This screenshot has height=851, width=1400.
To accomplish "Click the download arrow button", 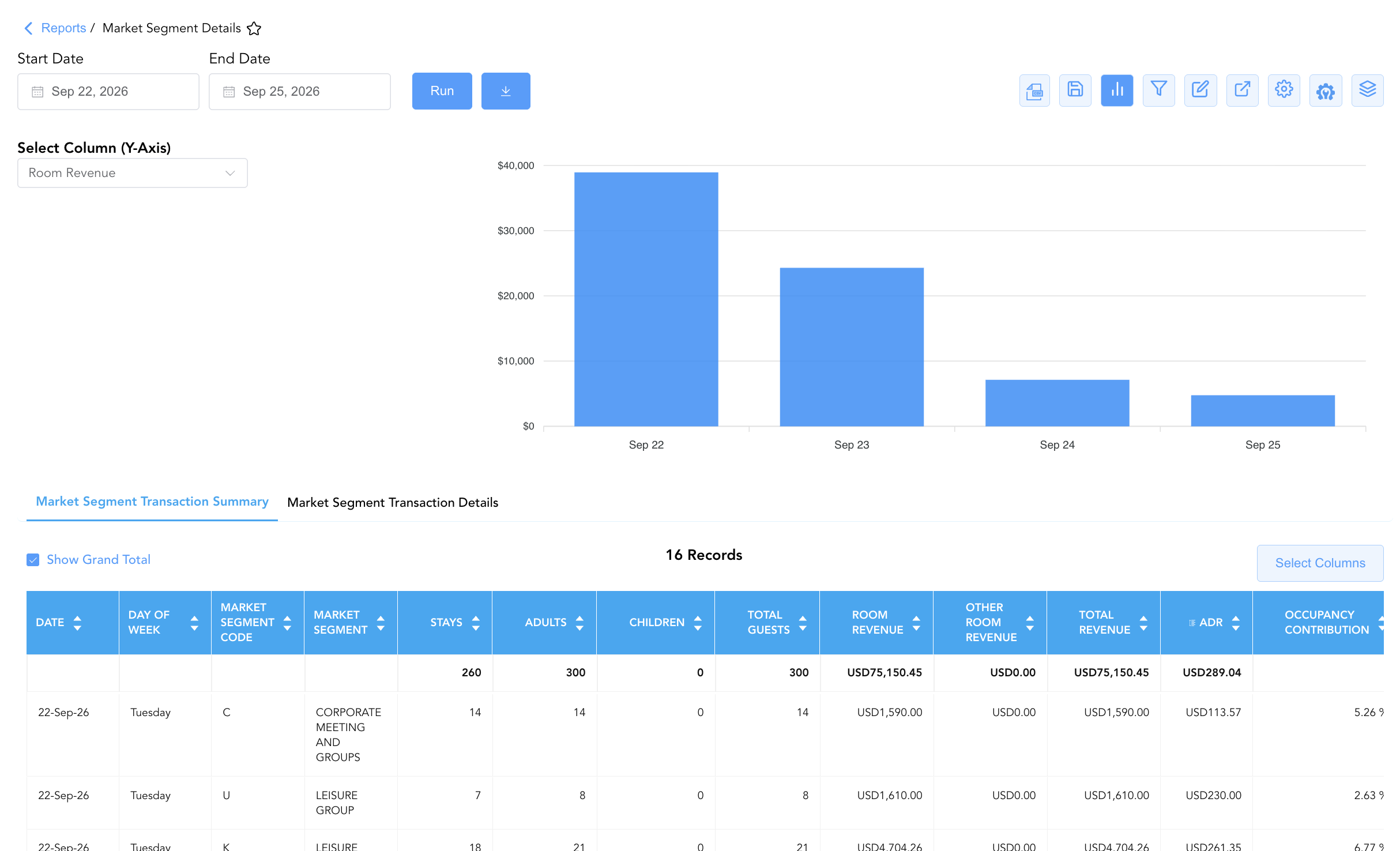I will (506, 91).
